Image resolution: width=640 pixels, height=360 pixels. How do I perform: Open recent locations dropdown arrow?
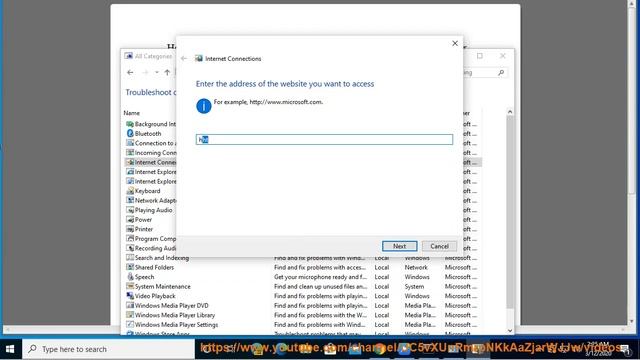pos(157,72)
